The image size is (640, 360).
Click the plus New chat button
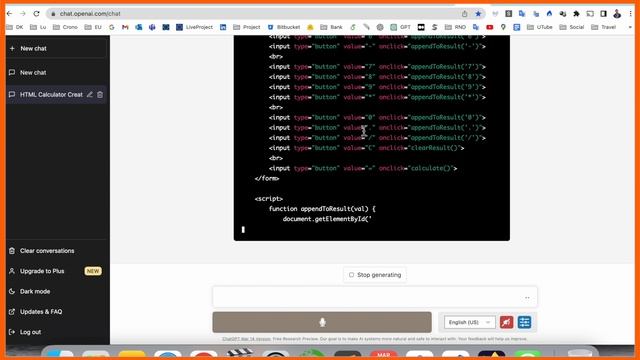click(x=57, y=49)
